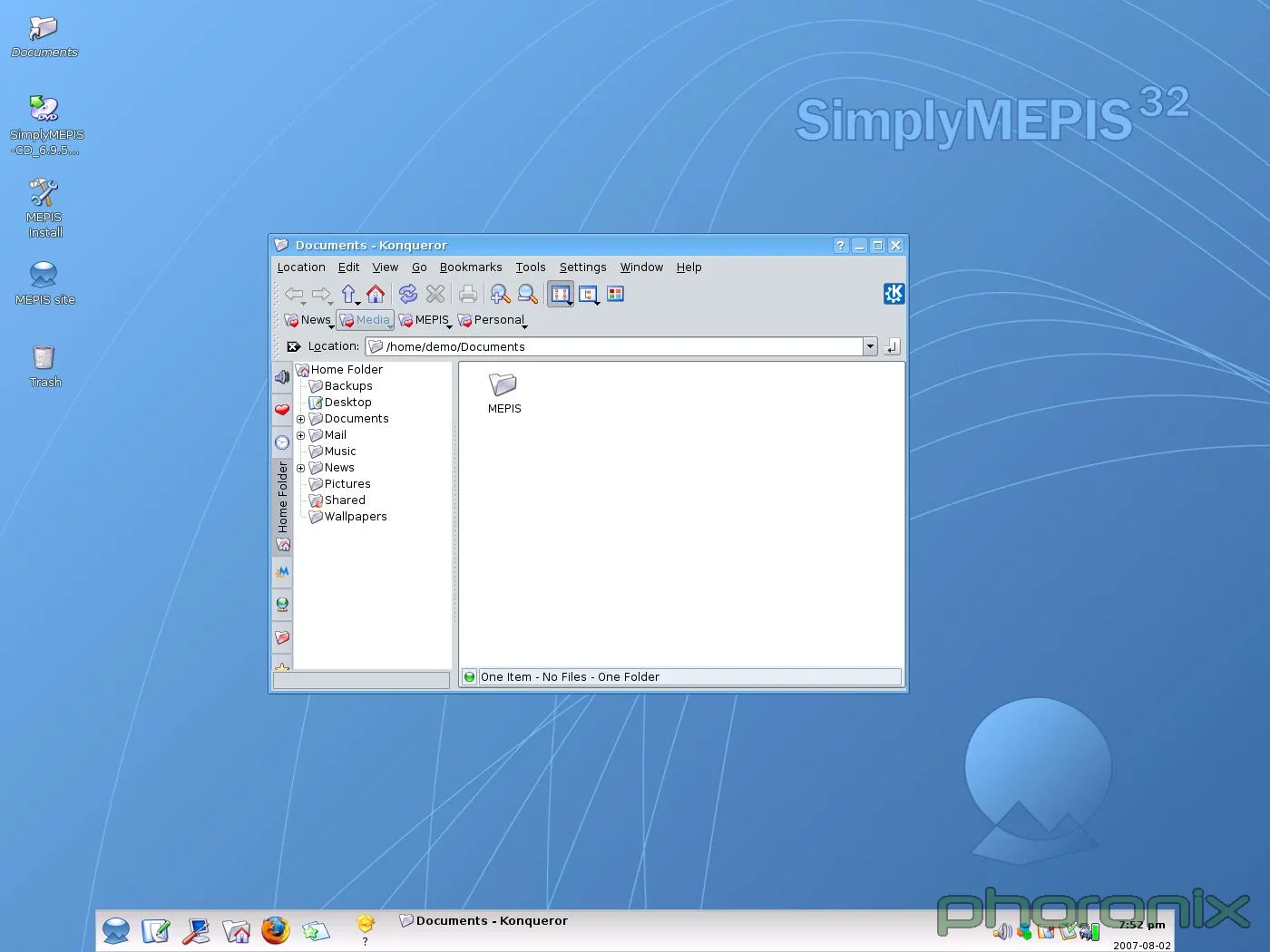This screenshot has height=952, width=1270.
Task: Go forward with the Forward arrow
Action: click(321, 294)
